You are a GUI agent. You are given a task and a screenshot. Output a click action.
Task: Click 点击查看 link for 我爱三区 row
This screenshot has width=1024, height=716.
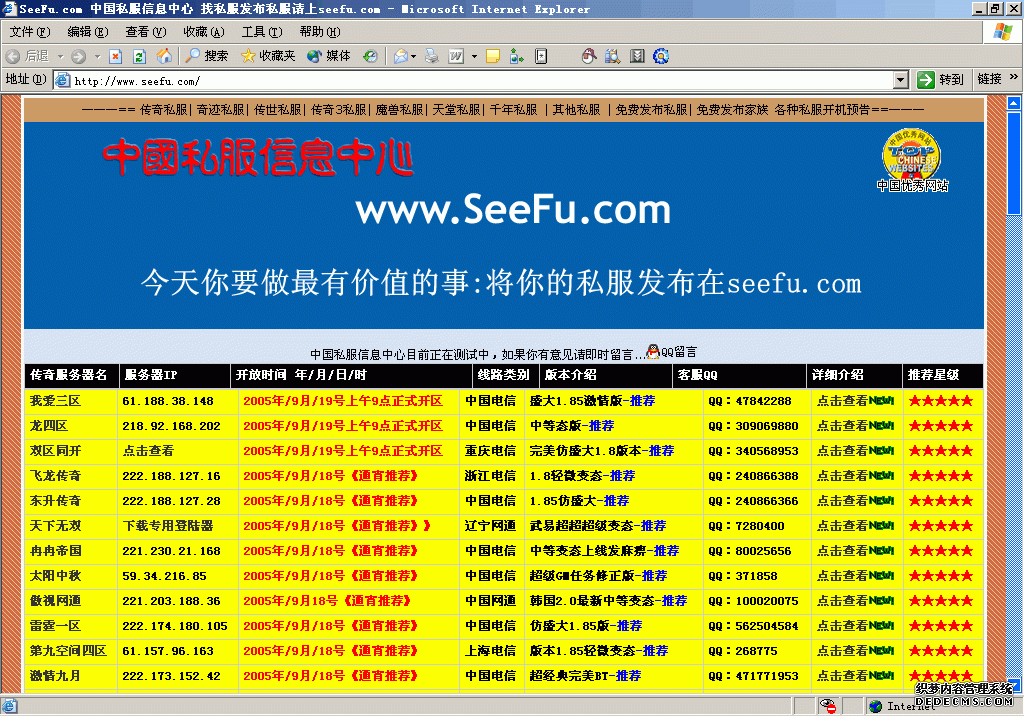[x=841, y=401]
